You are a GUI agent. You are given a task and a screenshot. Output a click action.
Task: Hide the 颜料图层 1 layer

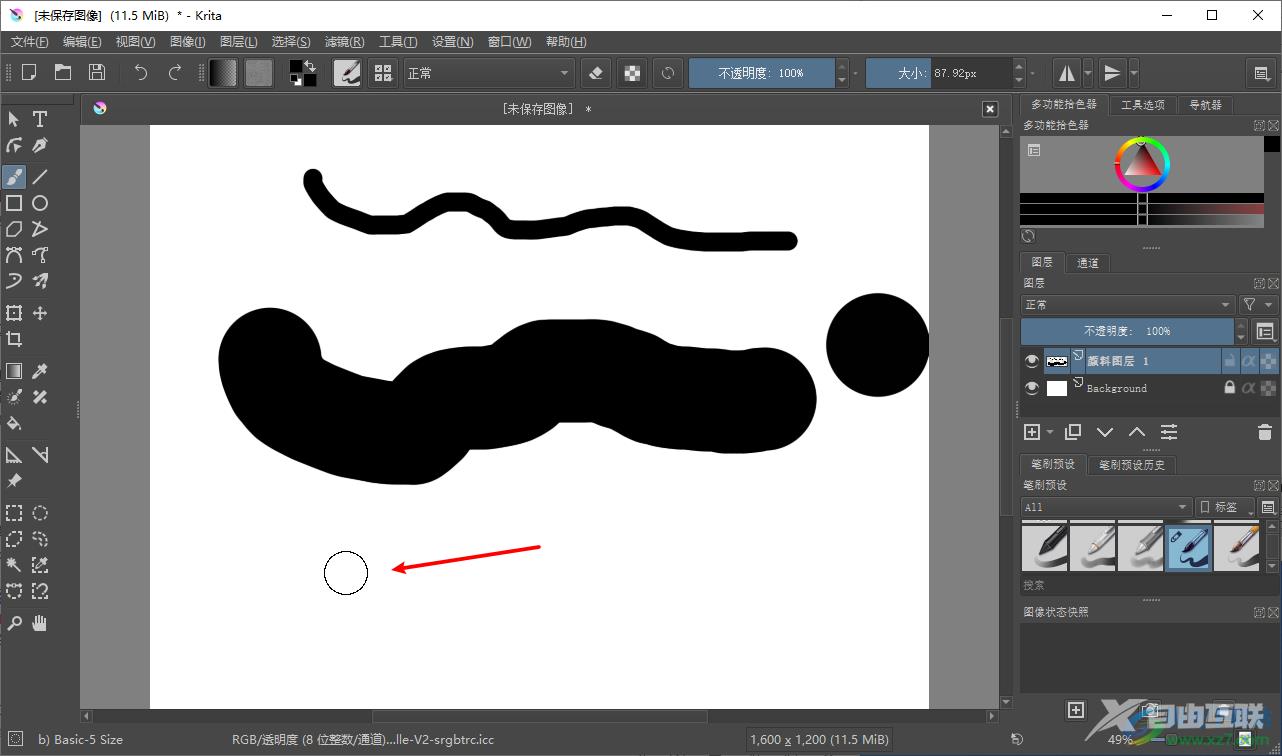click(x=1032, y=361)
